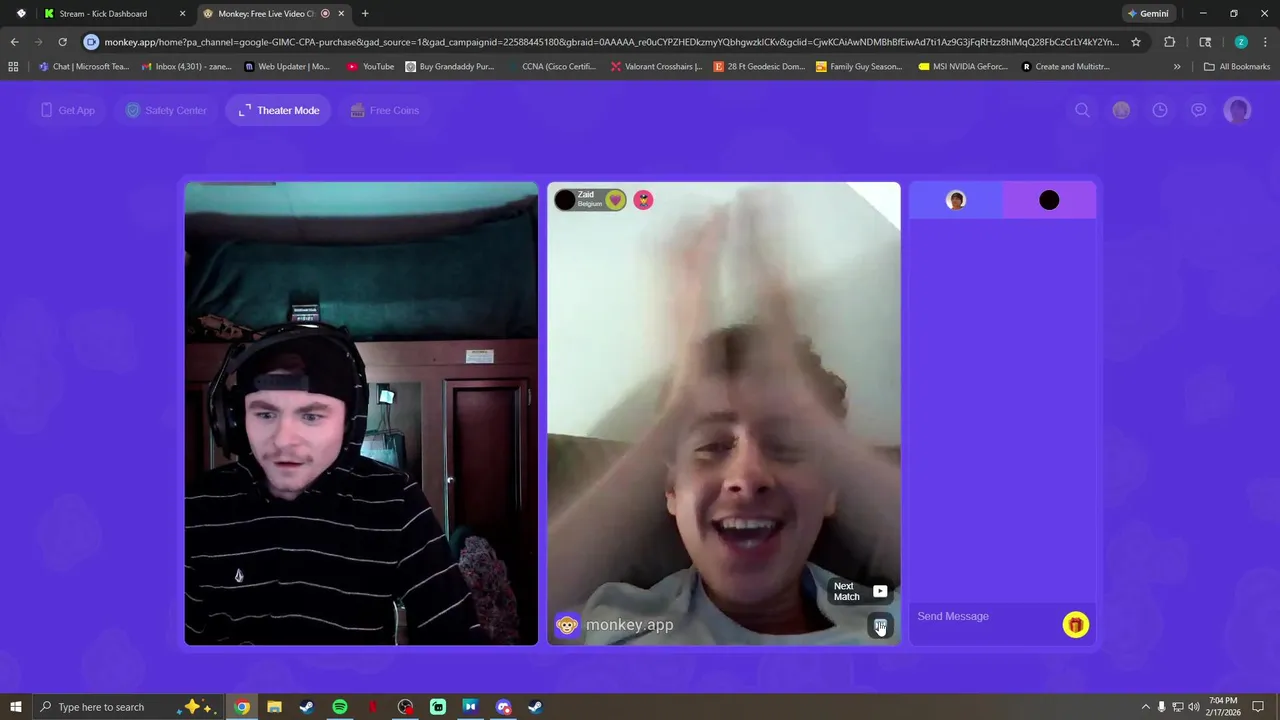Viewport: 1280px width, 720px height.
Task: Open Chrome profile Z avatar
Action: coord(1241,42)
